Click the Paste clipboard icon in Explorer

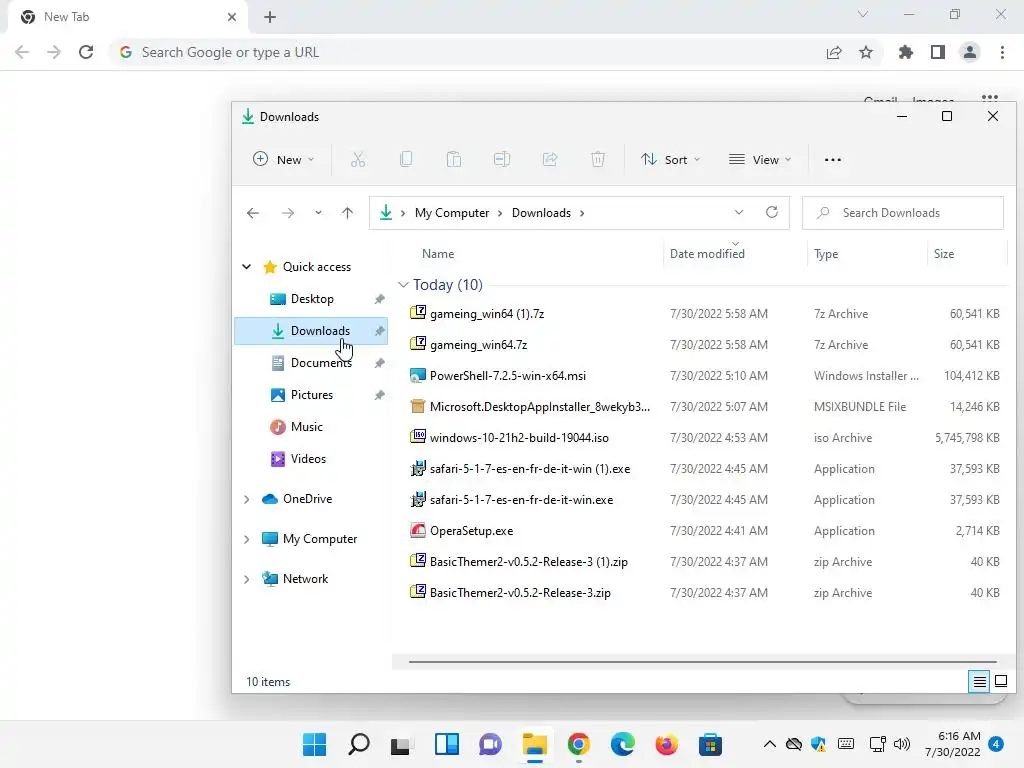click(454, 159)
